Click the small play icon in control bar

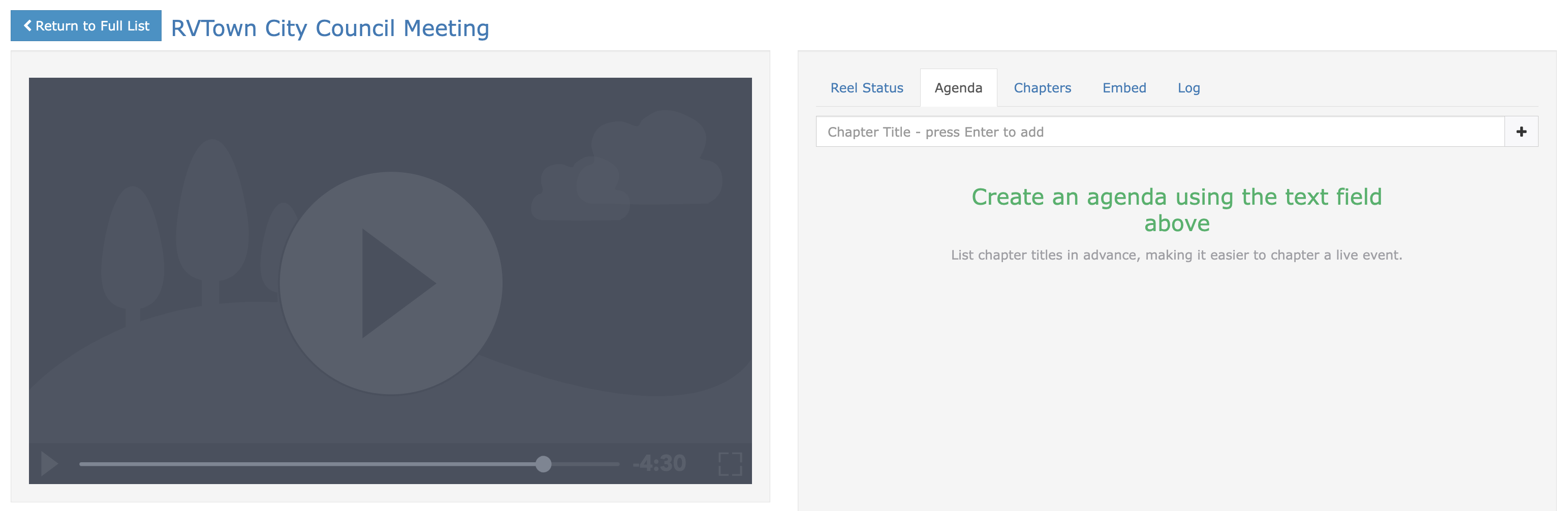coord(49,464)
